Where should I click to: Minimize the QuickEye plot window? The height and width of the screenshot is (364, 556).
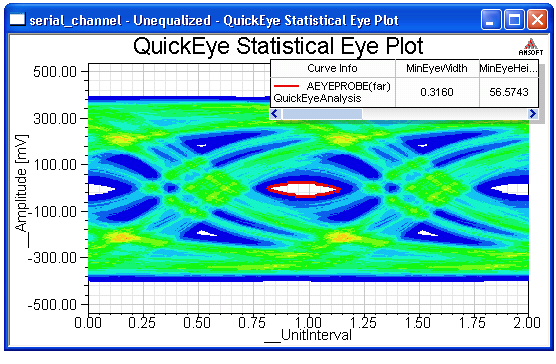[x=491, y=19]
